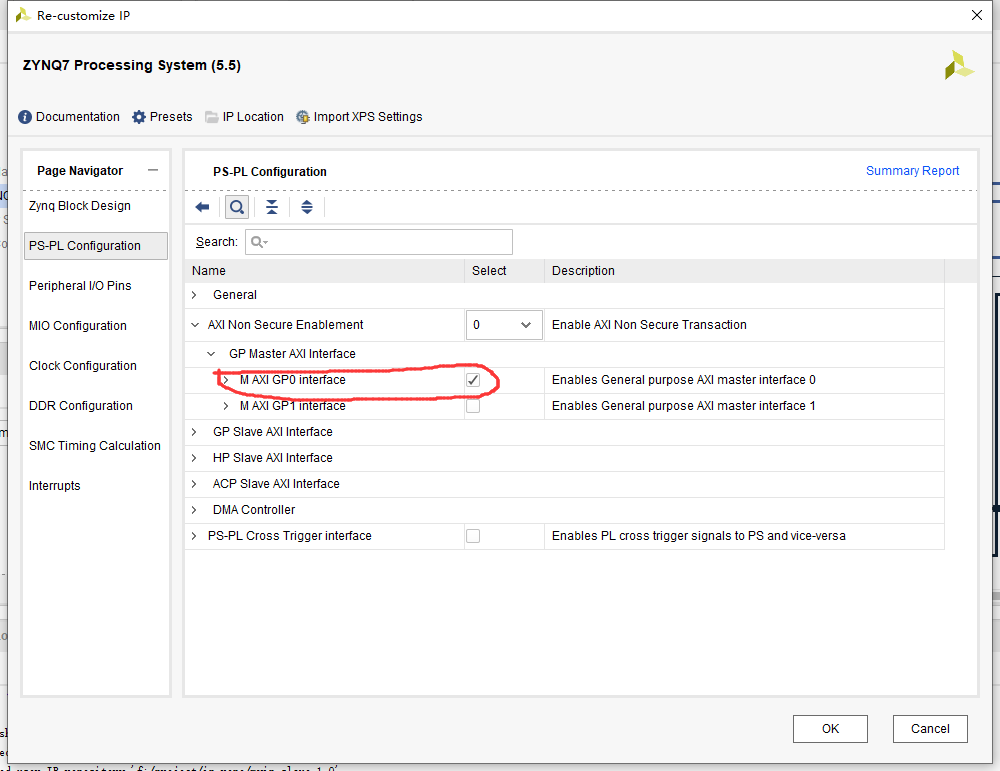Open Presets gear icon
Image resolution: width=1000 pixels, height=771 pixels.
click(139, 117)
